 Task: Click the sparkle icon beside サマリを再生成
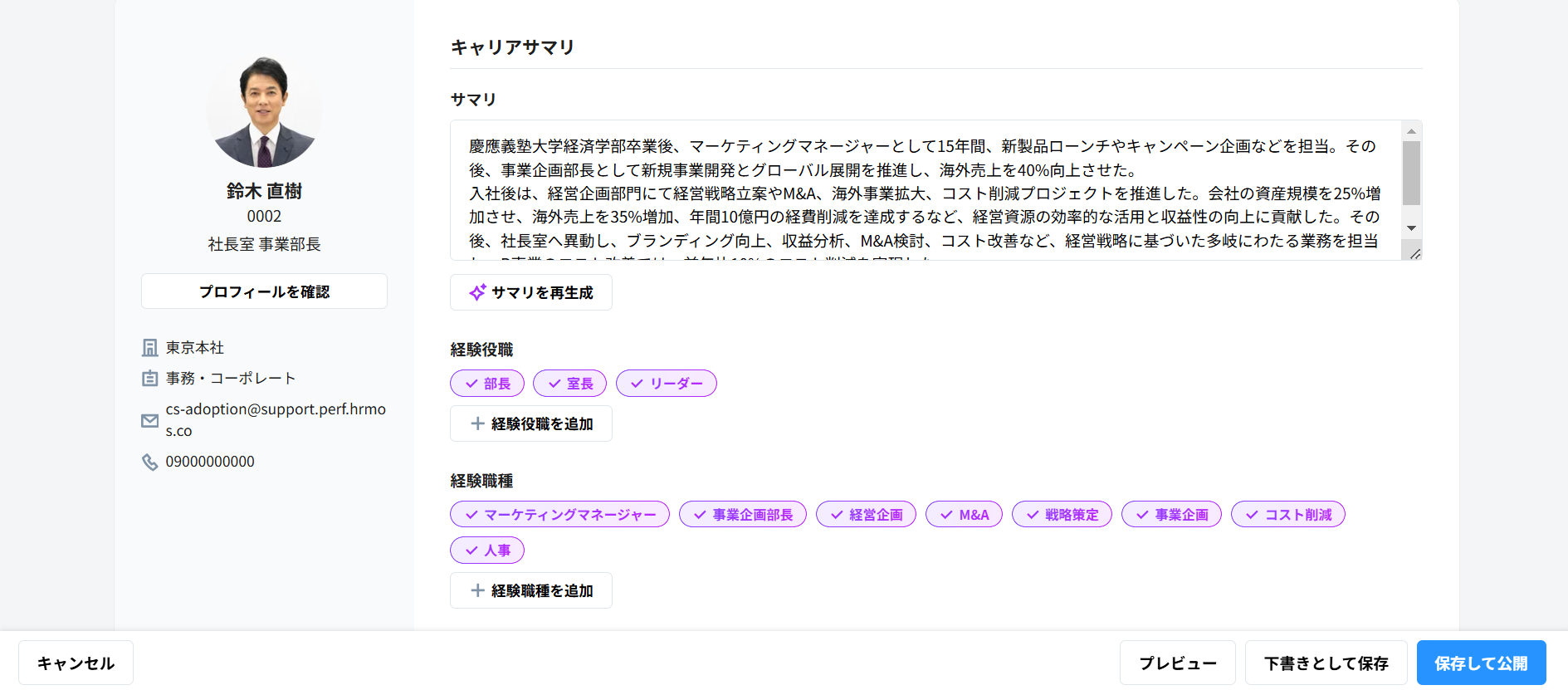point(477,292)
